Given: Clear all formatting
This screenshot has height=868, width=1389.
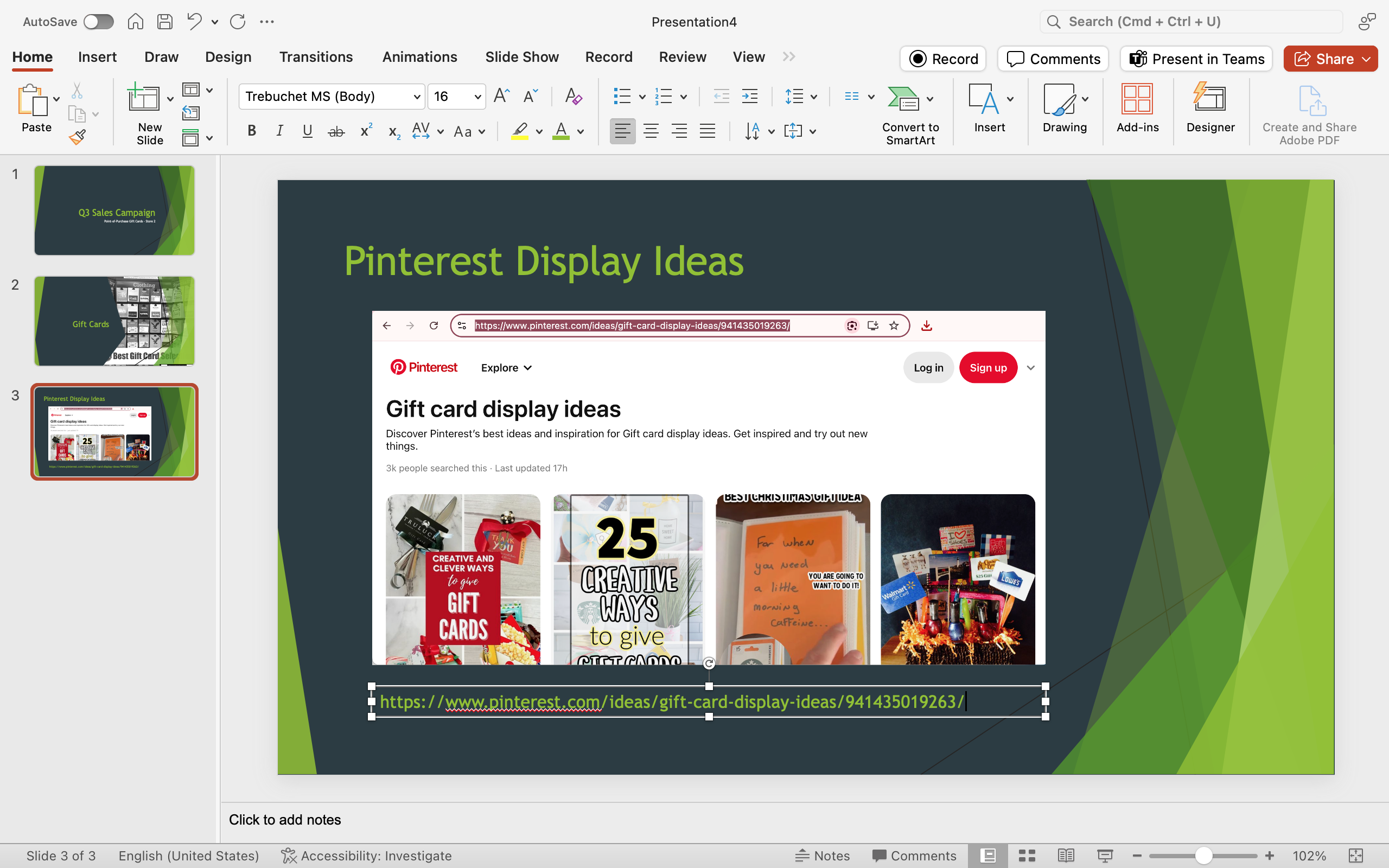Looking at the screenshot, I should (x=574, y=96).
